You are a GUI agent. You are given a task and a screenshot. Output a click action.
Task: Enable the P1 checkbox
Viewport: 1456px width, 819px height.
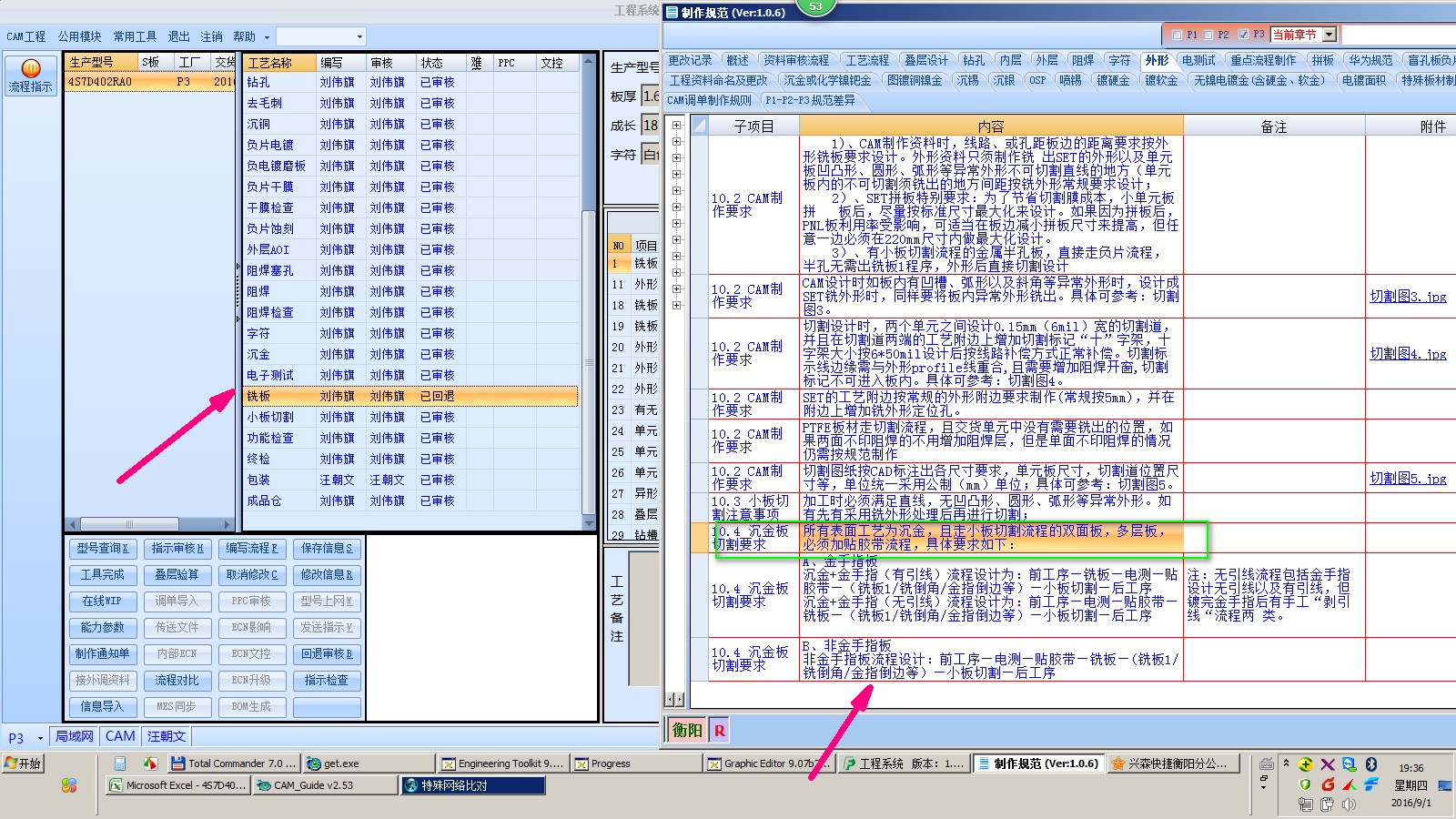click(x=1178, y=35)
